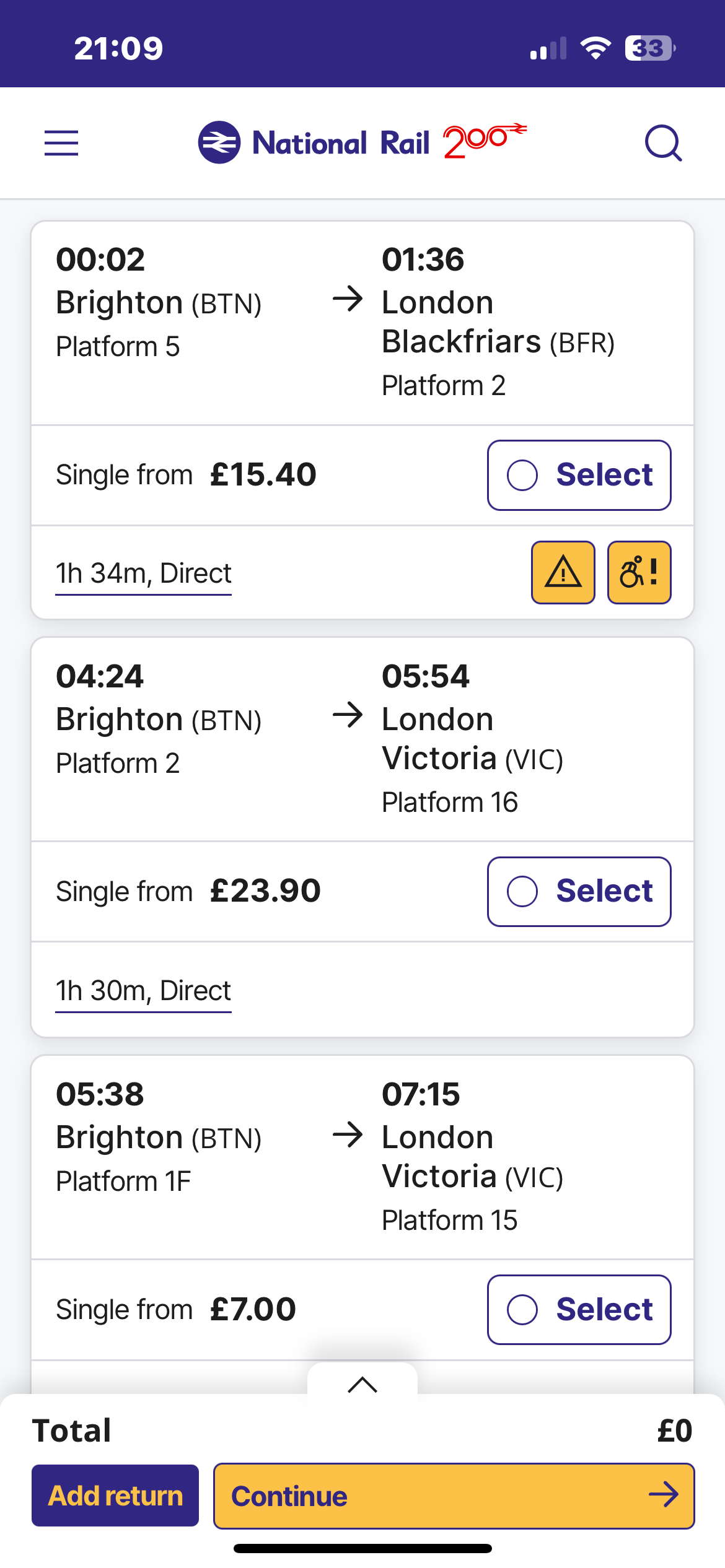Expand the 1h 30m, Direct journey details
The image size is (725, 1568).
[x=143, y=991]
